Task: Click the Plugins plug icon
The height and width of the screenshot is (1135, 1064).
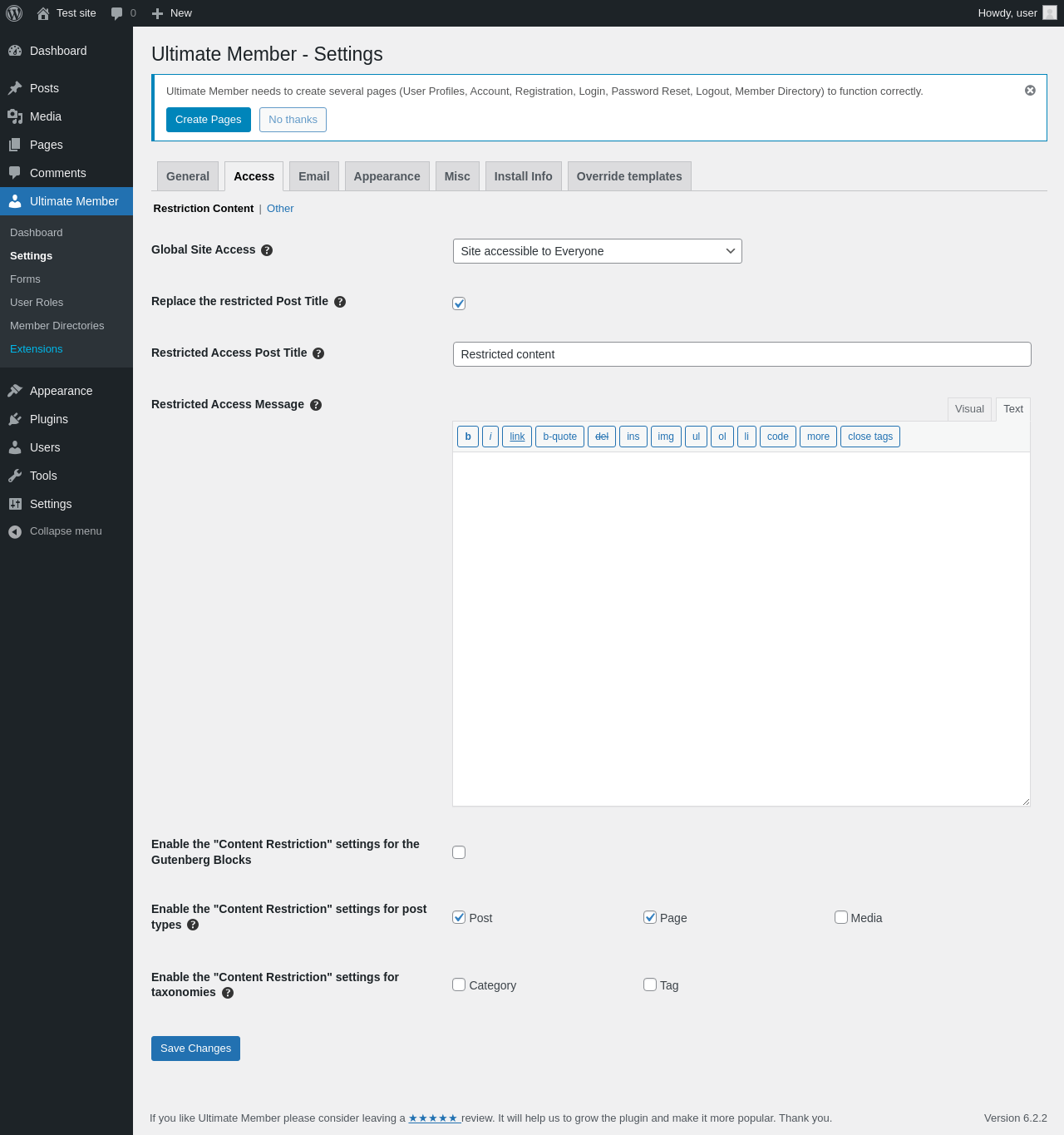Action: [x=15, y=419]
